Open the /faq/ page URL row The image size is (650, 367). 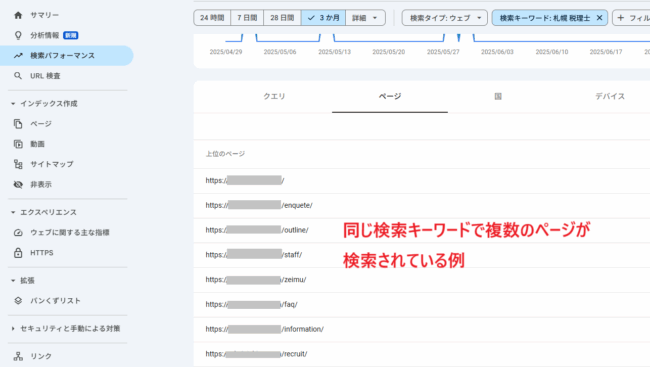[422, 305]
